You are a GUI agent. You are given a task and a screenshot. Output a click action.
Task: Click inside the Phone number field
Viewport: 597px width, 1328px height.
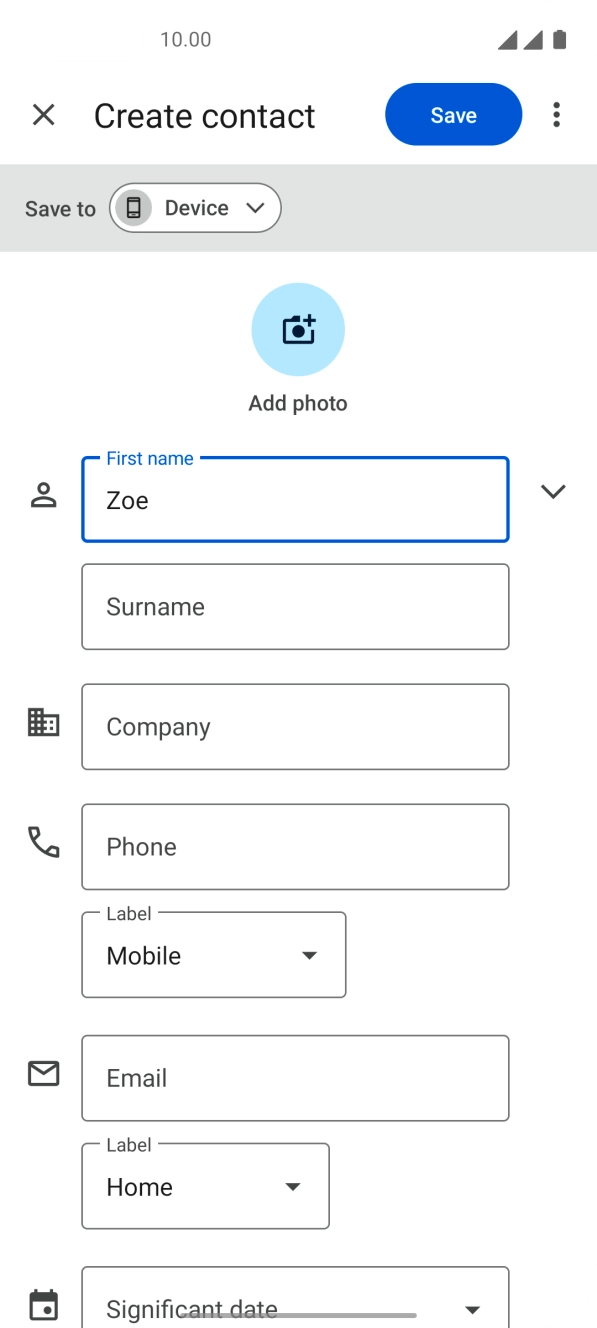click(295, 846)
